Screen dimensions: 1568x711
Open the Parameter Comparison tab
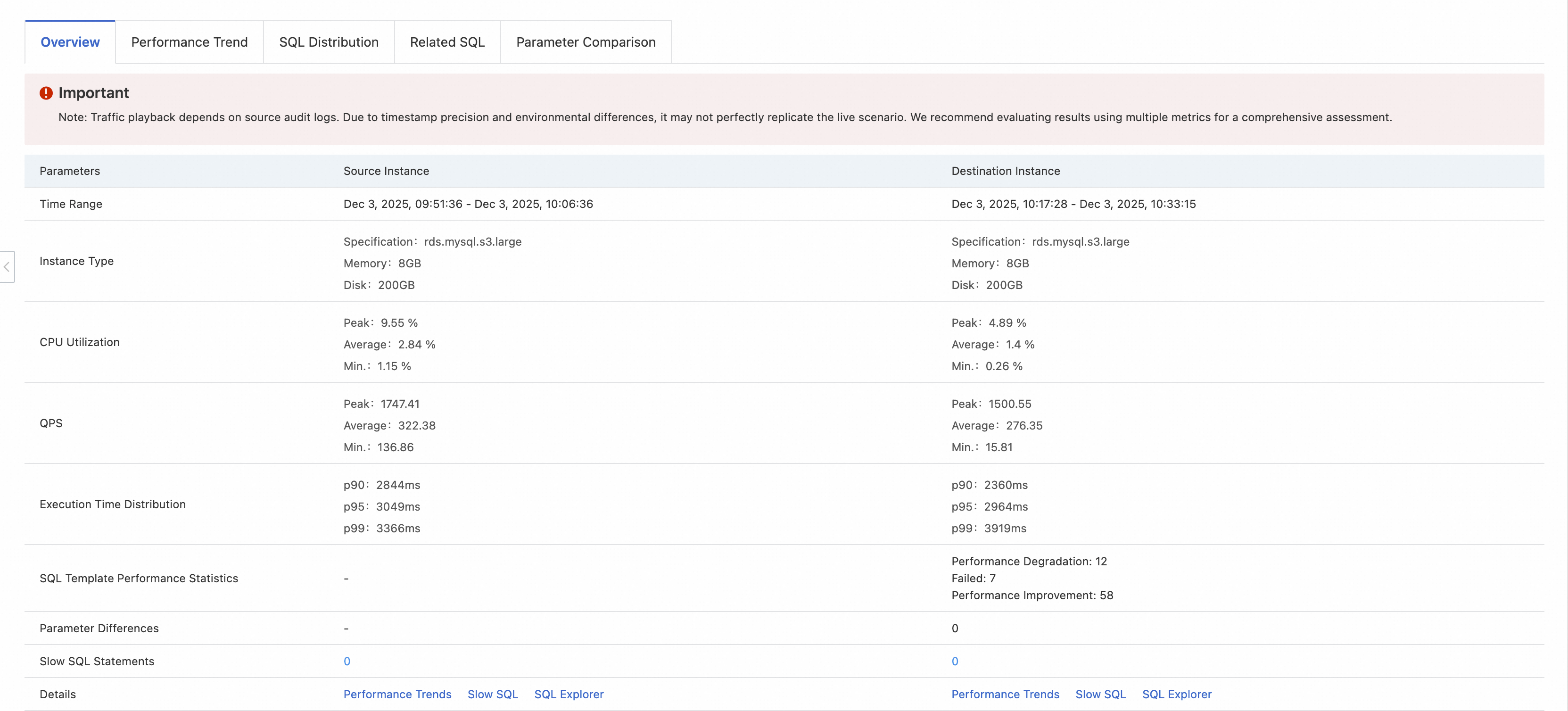[x=586, y=42]
